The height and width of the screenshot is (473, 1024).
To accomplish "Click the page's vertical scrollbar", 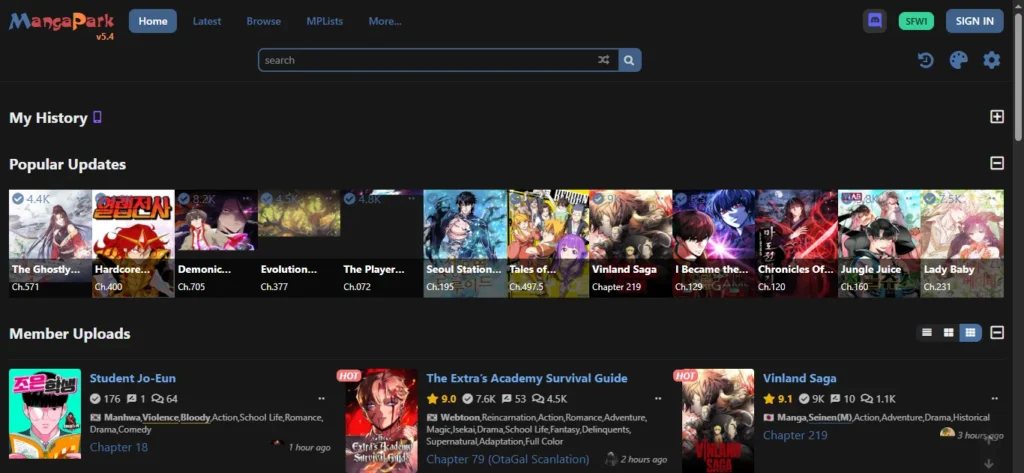I will click(x=1018, y=60).
